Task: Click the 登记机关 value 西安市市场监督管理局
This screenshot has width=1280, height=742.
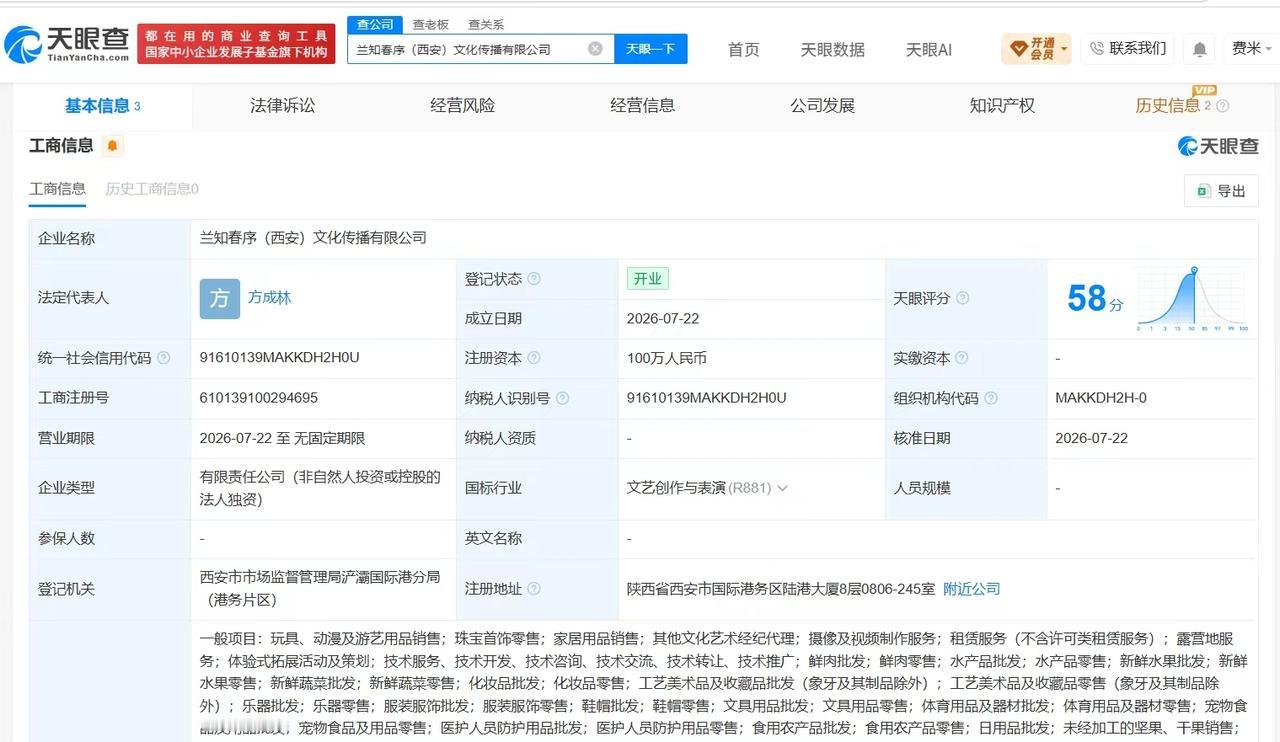Action: [319, 589]
